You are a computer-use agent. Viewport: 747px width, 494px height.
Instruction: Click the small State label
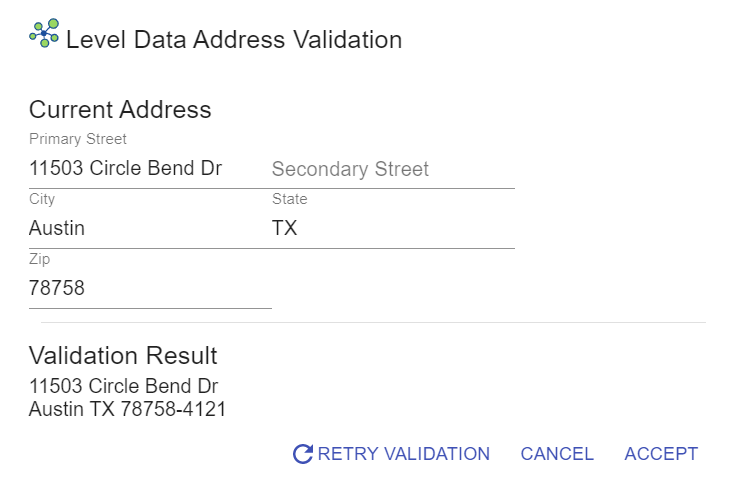[290, 199]
